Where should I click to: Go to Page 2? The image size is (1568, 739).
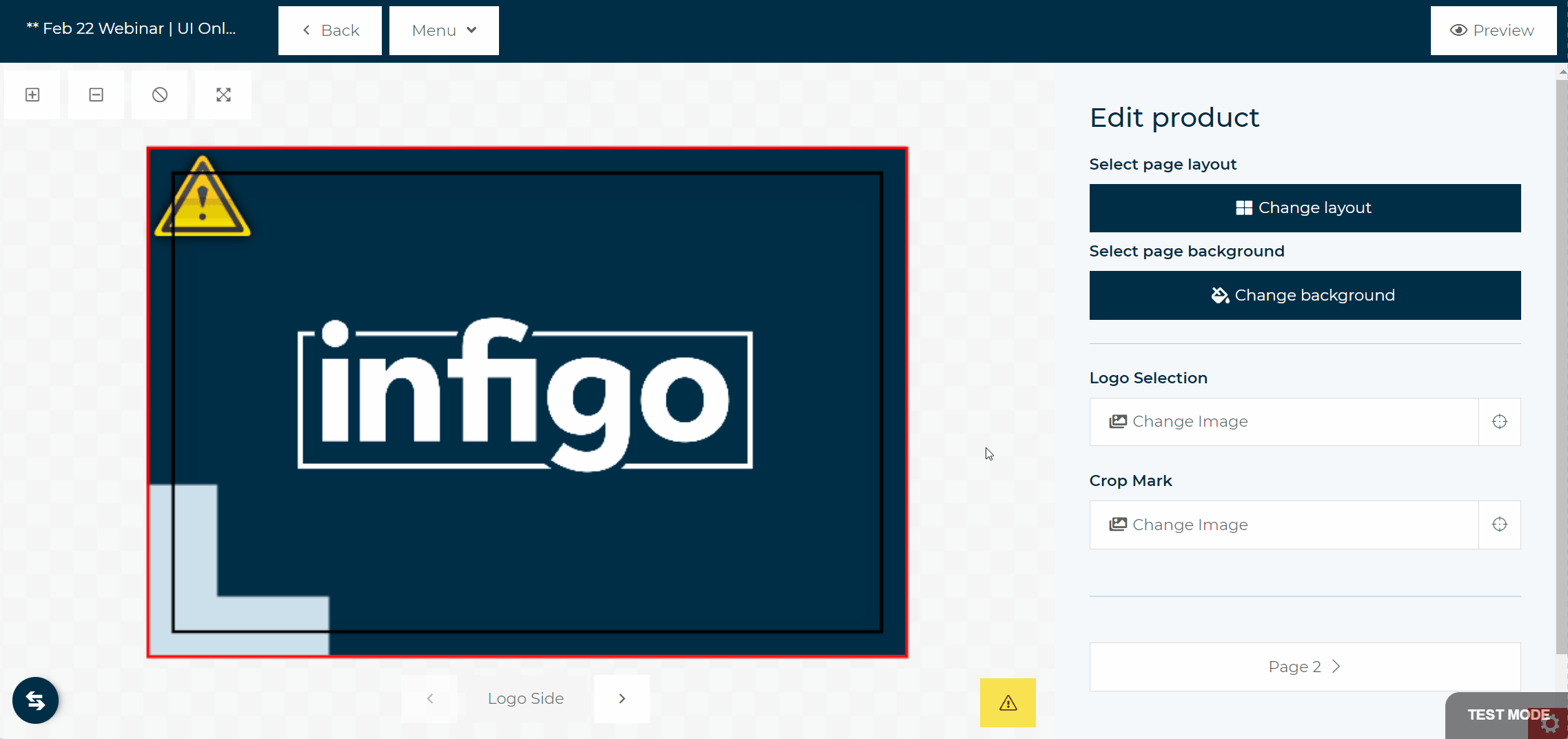coord(1305,667)
